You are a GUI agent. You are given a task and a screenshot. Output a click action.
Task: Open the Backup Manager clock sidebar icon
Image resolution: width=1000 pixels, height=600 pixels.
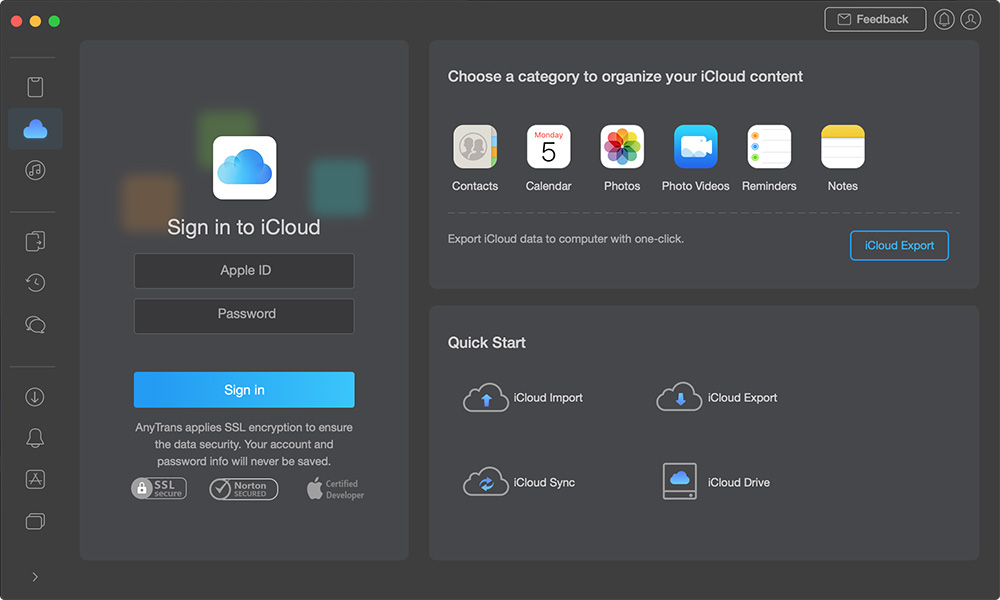click(x=35, y=282)
